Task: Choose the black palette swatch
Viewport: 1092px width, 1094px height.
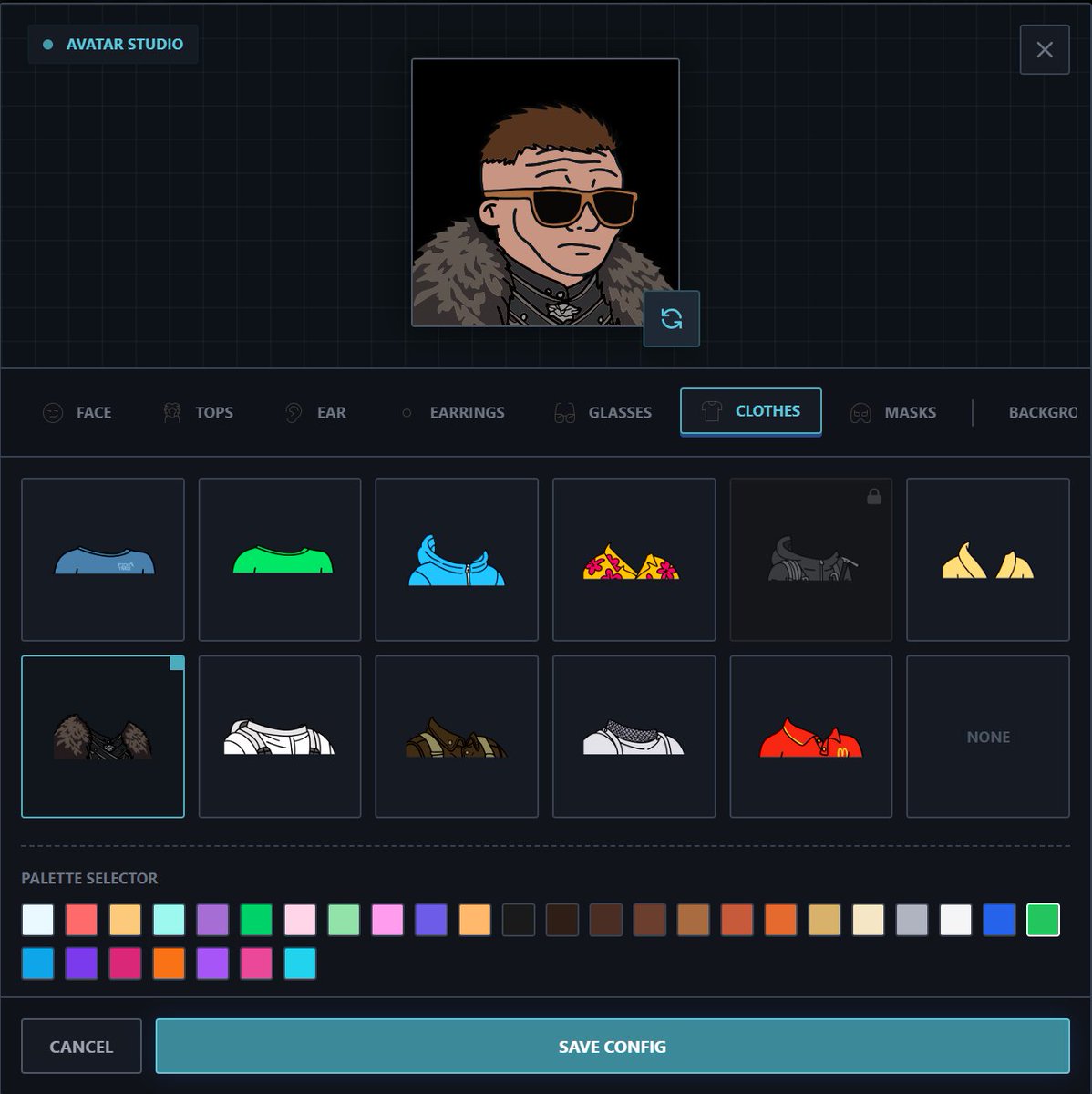Action: tap(519, 920)
